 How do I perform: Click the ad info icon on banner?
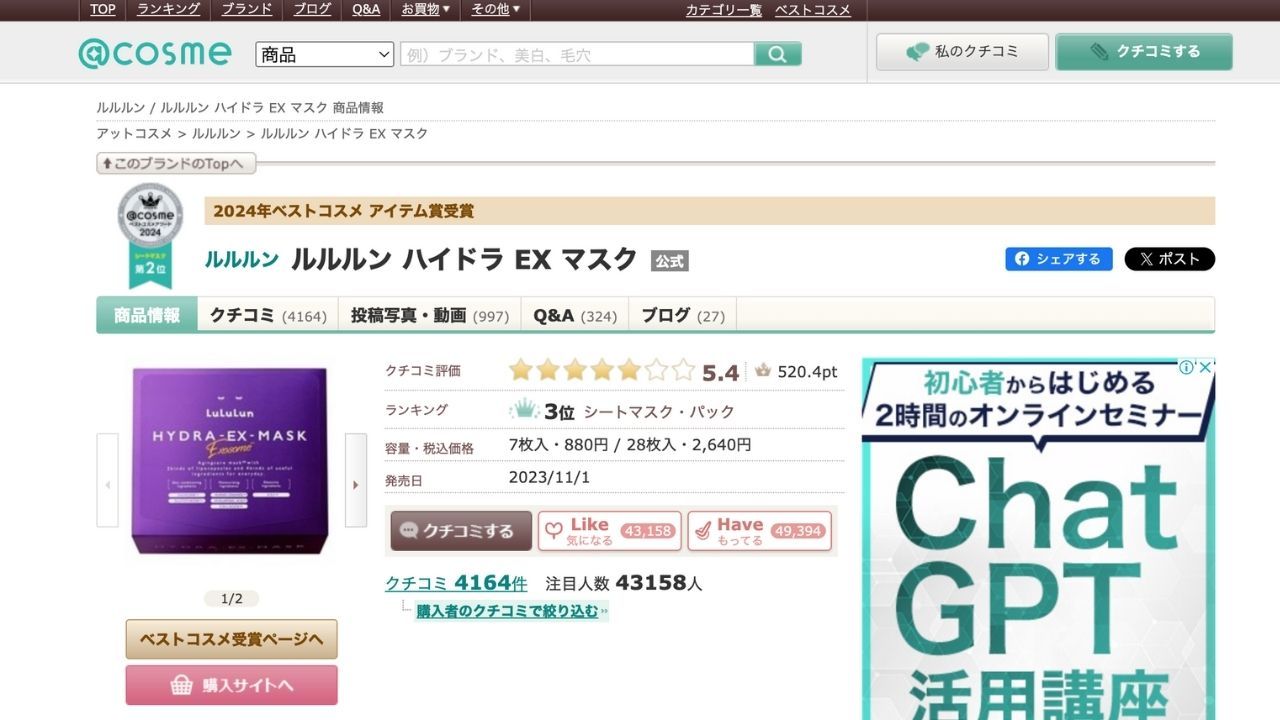[x=1186, y=367]
